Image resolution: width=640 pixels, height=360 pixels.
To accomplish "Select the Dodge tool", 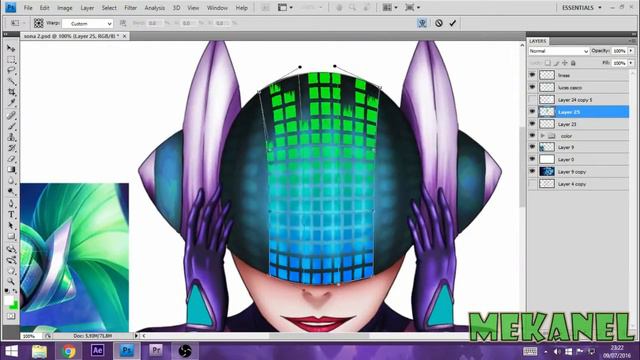I will [x=11, y=192].
